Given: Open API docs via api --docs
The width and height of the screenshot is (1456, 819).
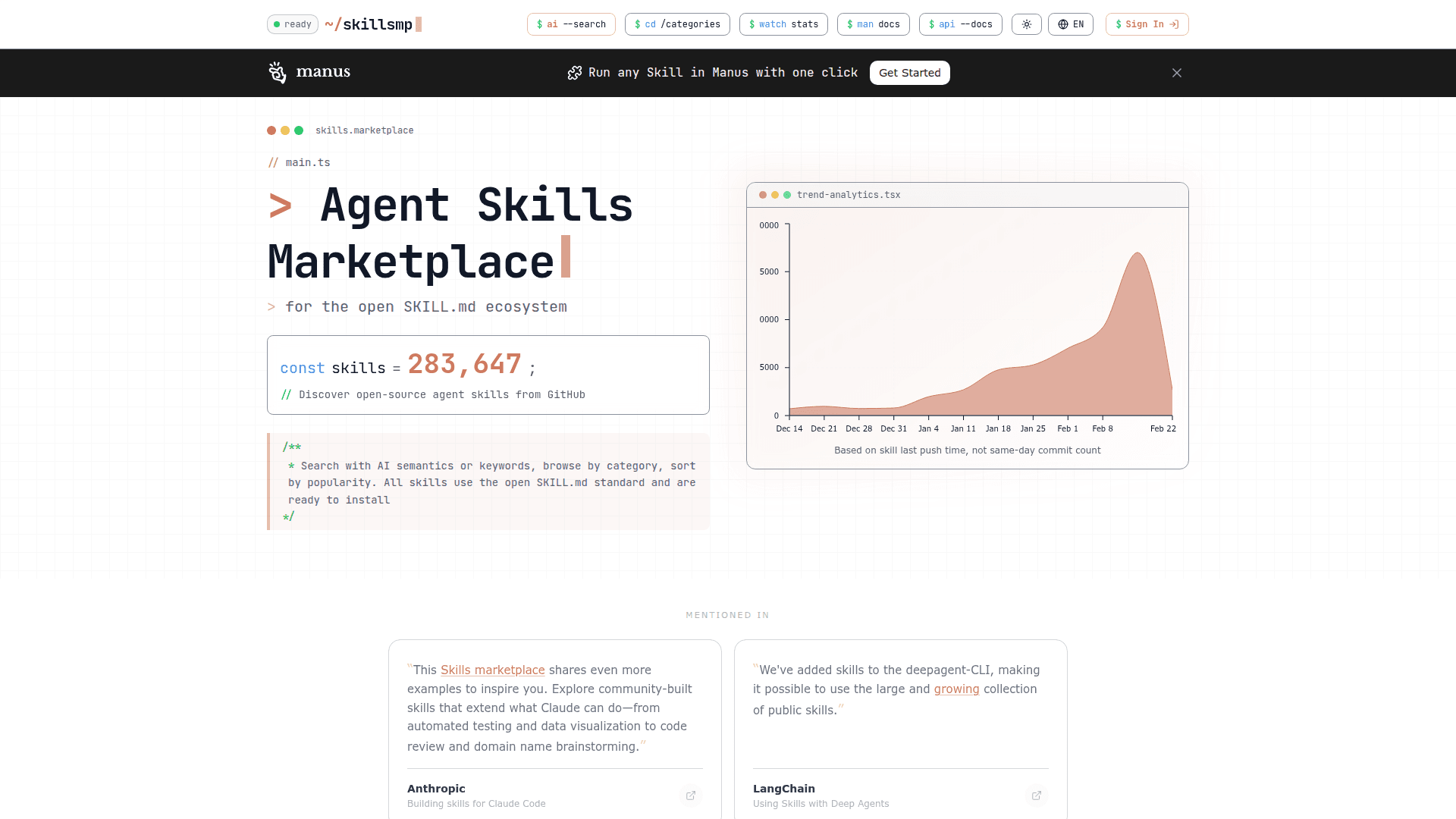Looking at the screenshot, I should click(960, 24).
